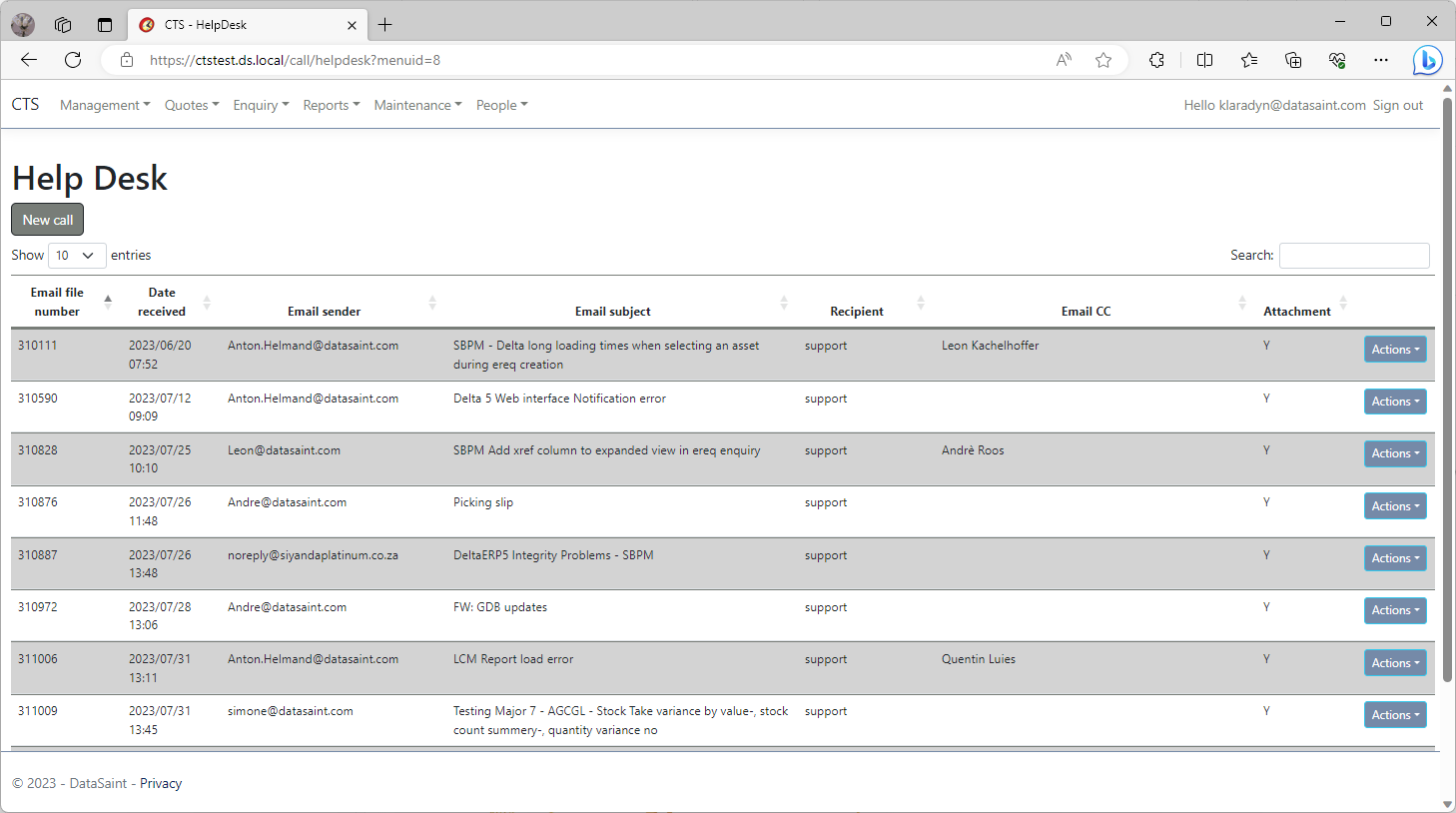This screenshot has height=813, width=1456.
Task: Select subject 'Picking slip'
Action: pos(483,502)
